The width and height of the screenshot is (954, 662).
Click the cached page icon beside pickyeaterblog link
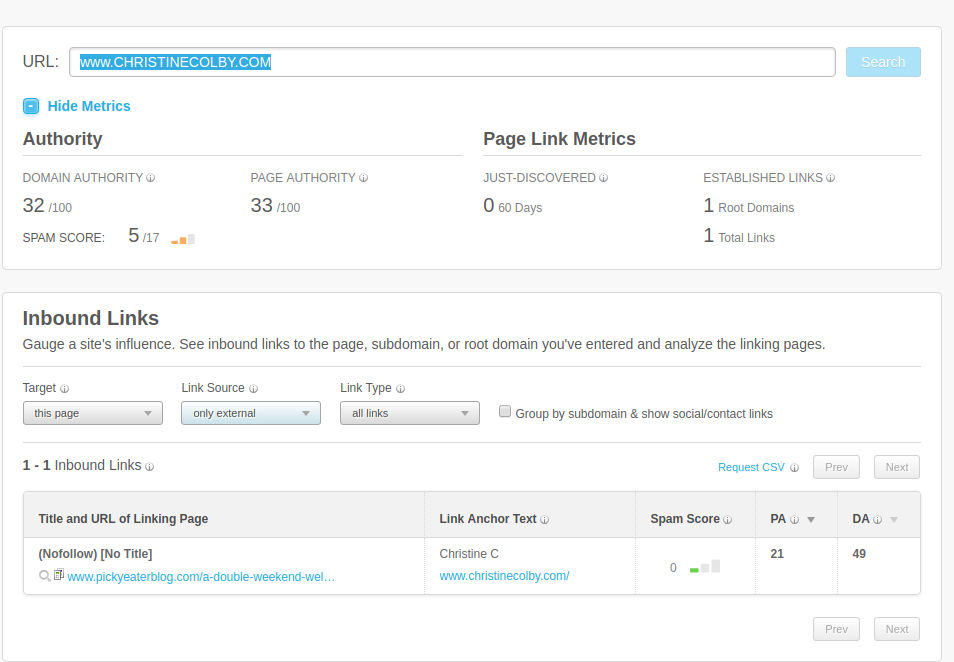click(x=59, y=575)
